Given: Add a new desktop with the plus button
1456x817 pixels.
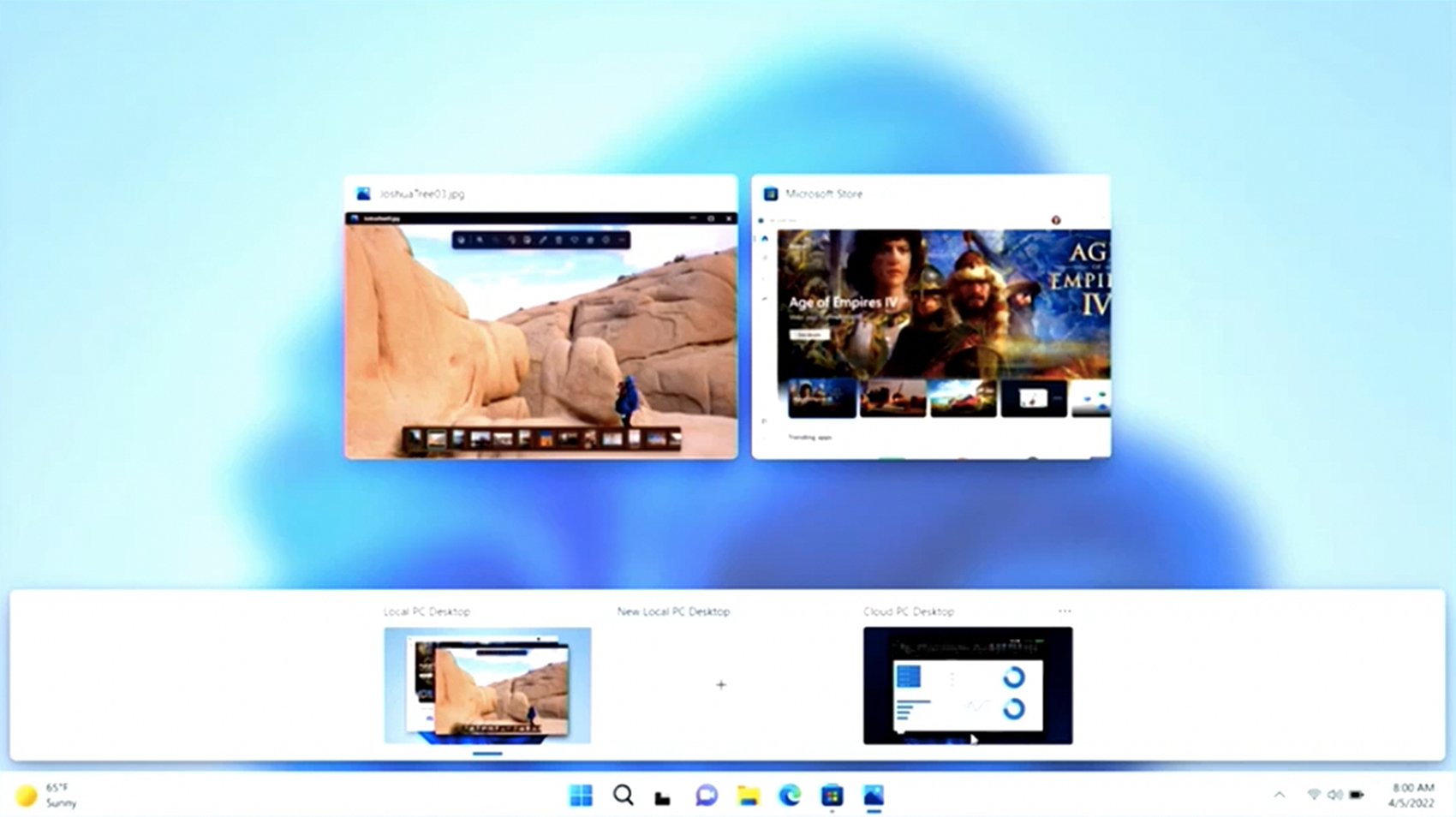Looking at the screenshot, I should [721, 684].
